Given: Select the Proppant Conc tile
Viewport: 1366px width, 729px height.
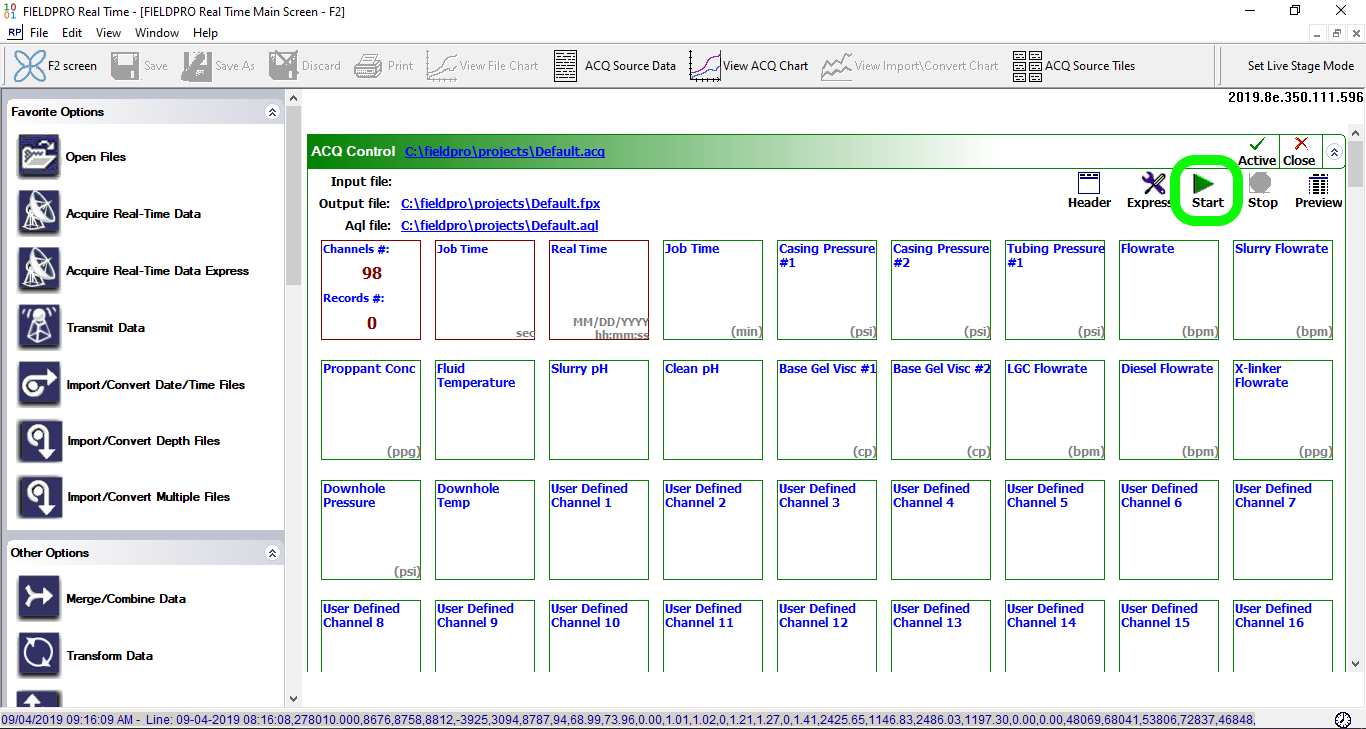Looking at the screenshot, I should coord(371,410).
